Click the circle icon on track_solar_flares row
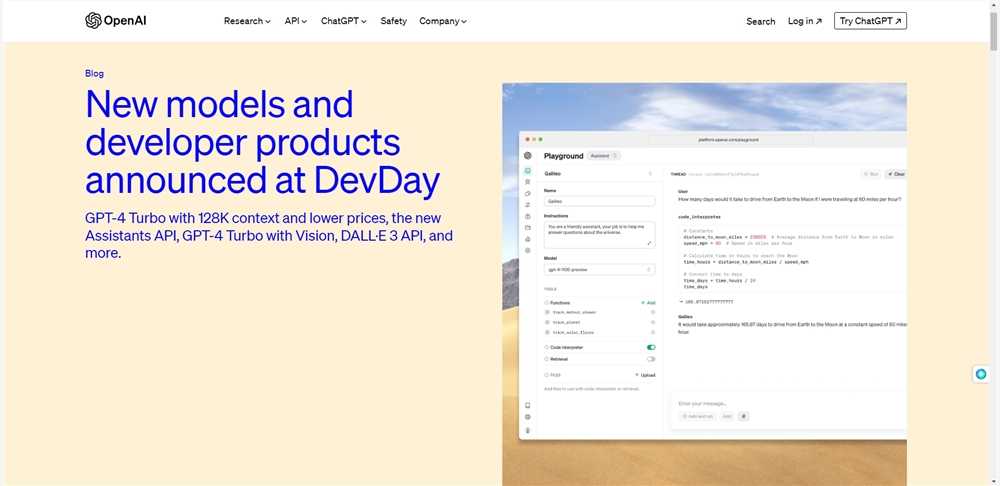 (x=652, y=333)
